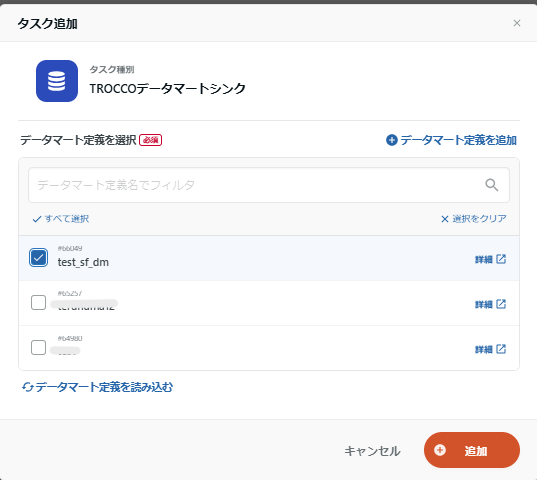Click the X icon beside 選択をクリア
Viewport: 537px width, 480px height.
click(x=445, y=219)
